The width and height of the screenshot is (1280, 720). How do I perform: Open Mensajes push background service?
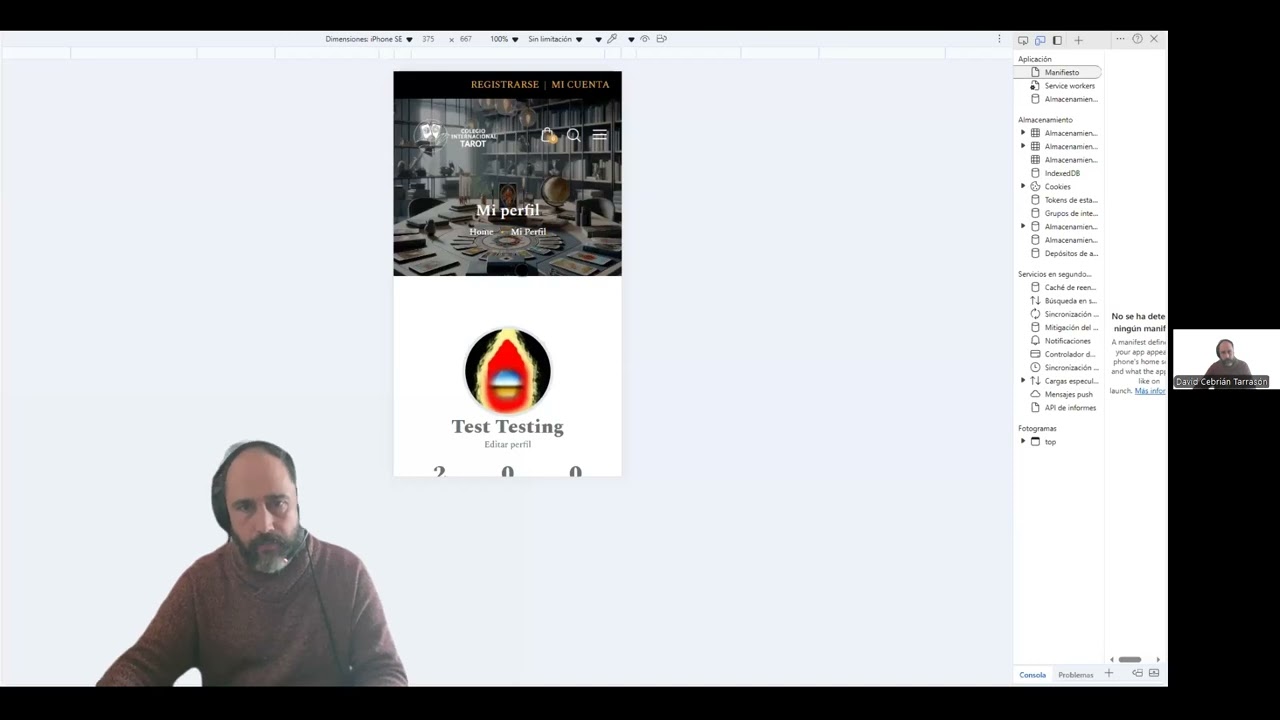point(1060,394)
